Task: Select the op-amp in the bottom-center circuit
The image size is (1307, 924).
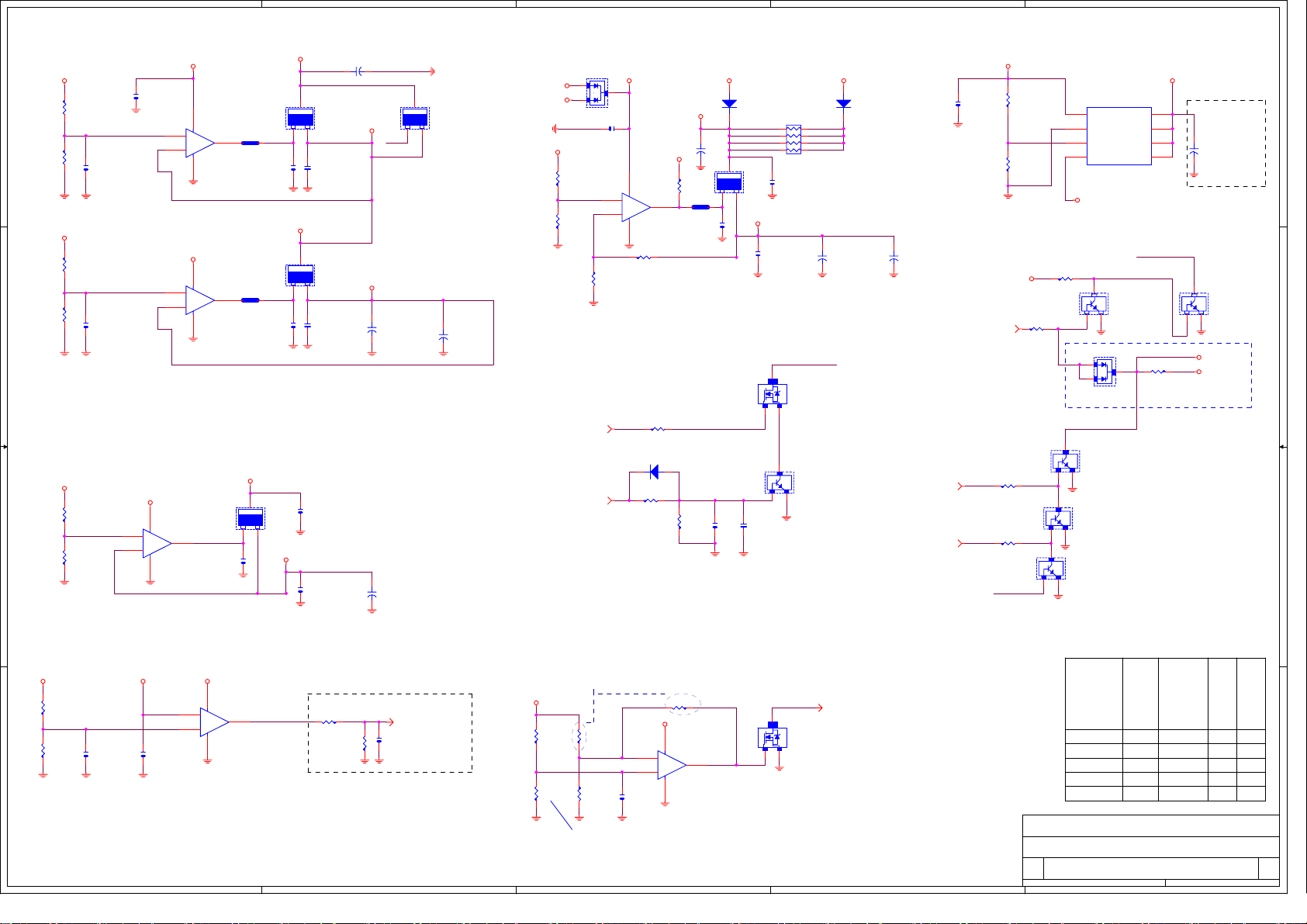Action: (672, 765)
